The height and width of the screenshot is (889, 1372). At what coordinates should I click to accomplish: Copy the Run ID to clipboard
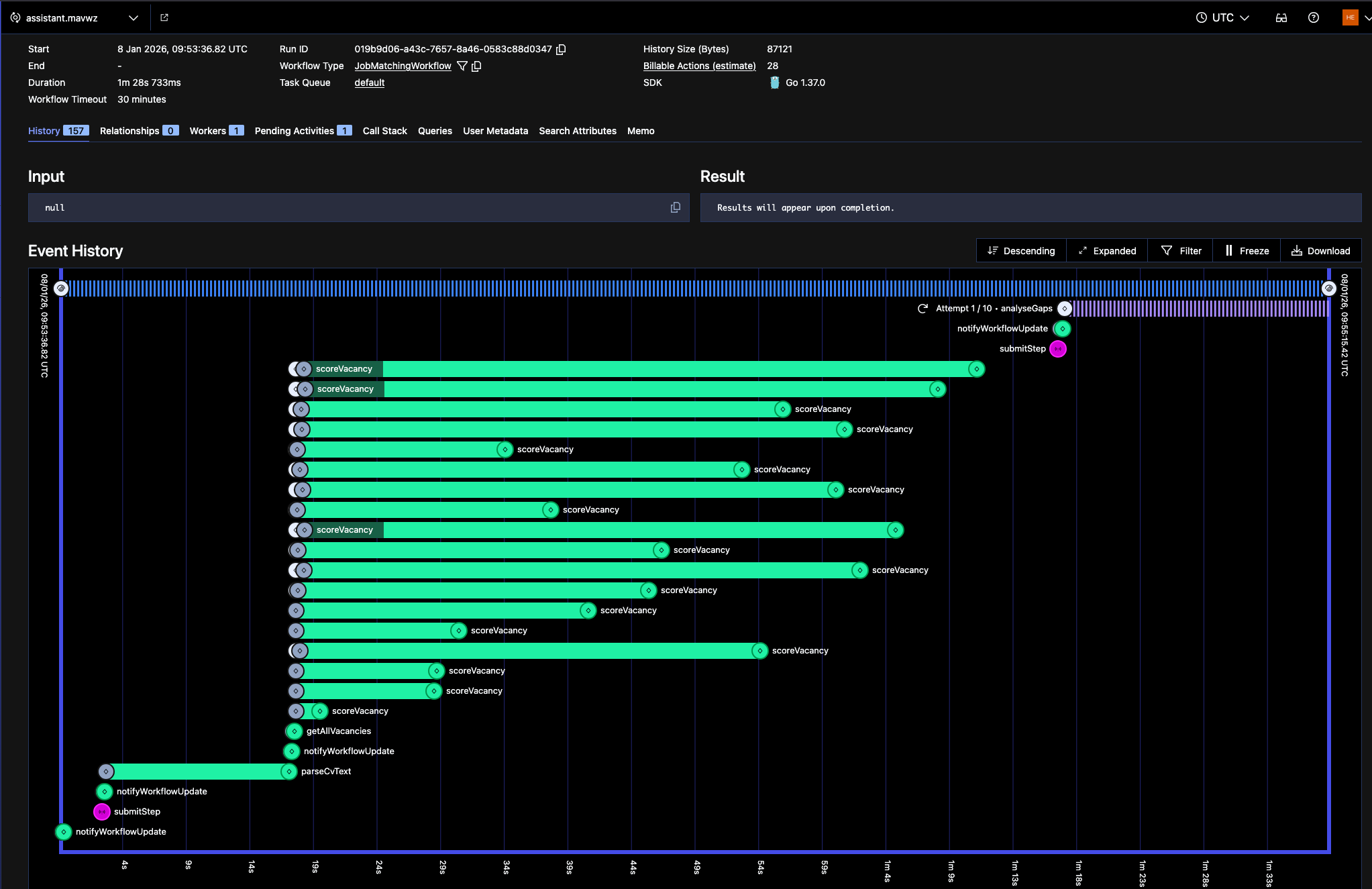point(562,49)
